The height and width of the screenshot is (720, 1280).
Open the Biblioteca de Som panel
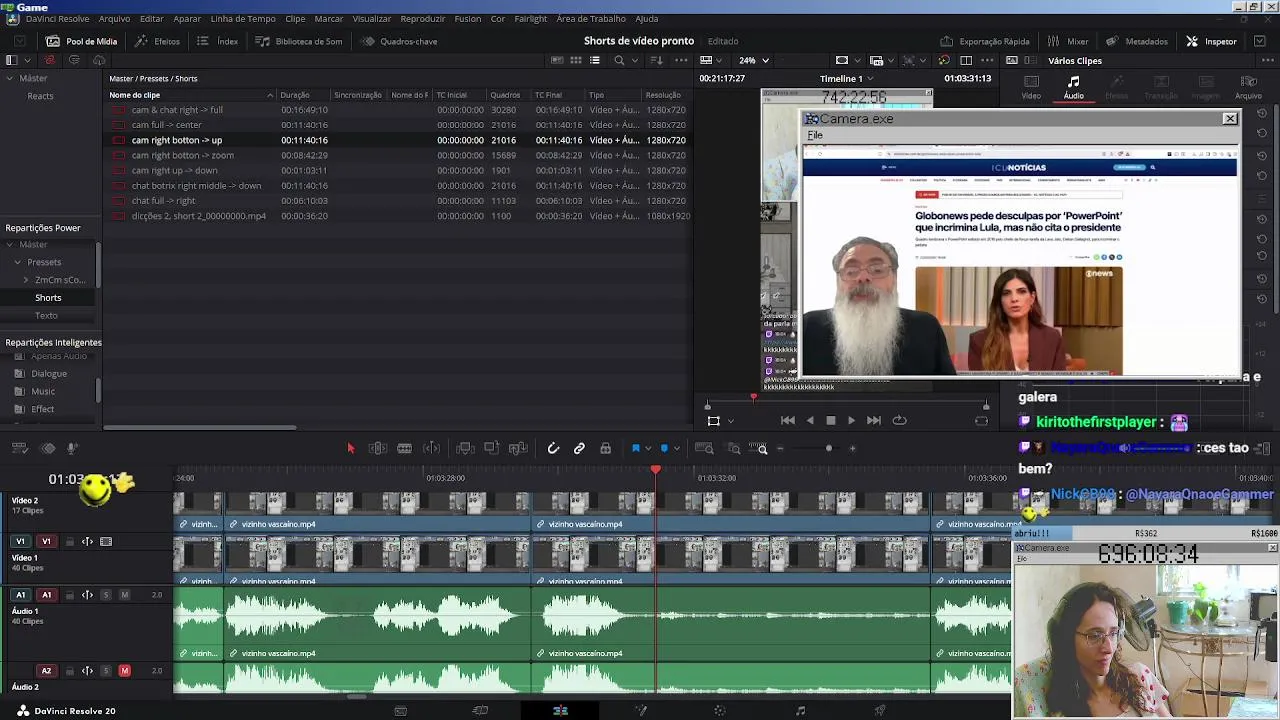pos(299,41)
